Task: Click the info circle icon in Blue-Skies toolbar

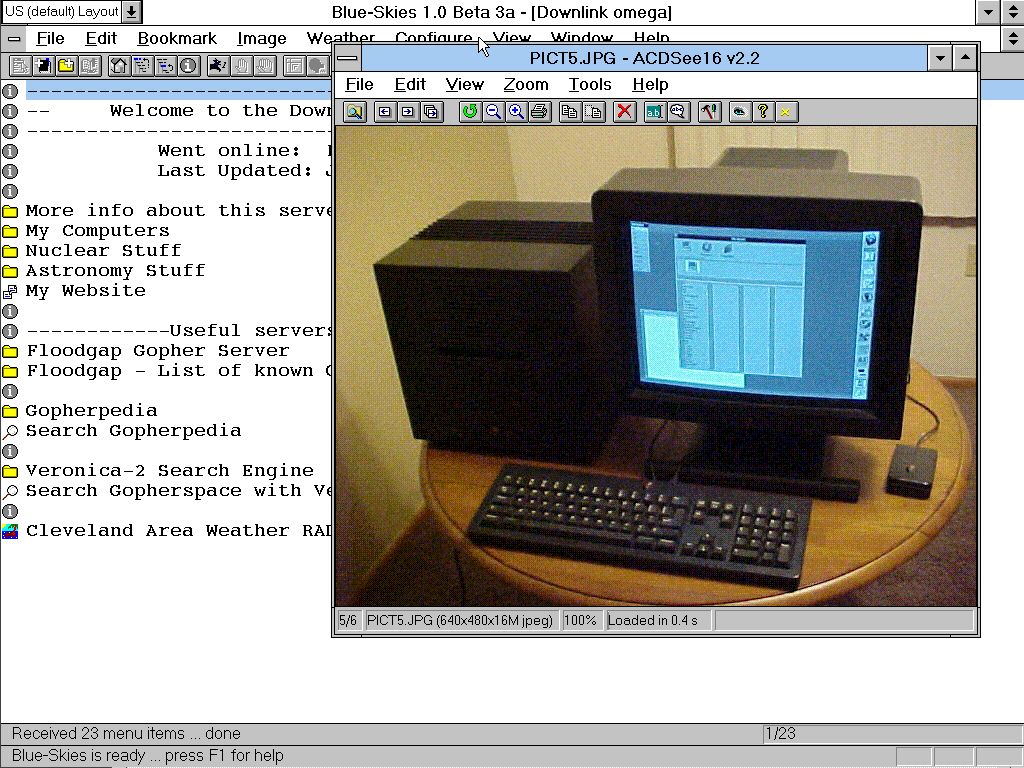Action: [188, 66]
